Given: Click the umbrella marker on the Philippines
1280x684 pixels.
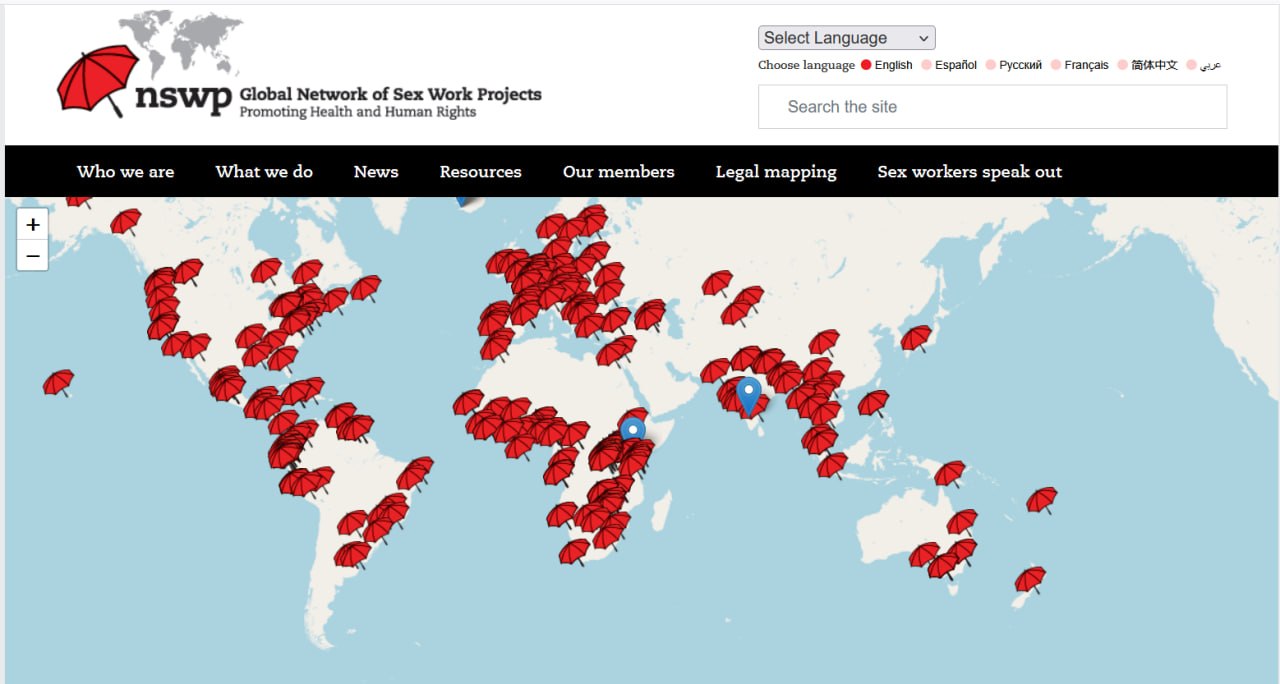Looking at the screenshot, I should pos(873,403).
